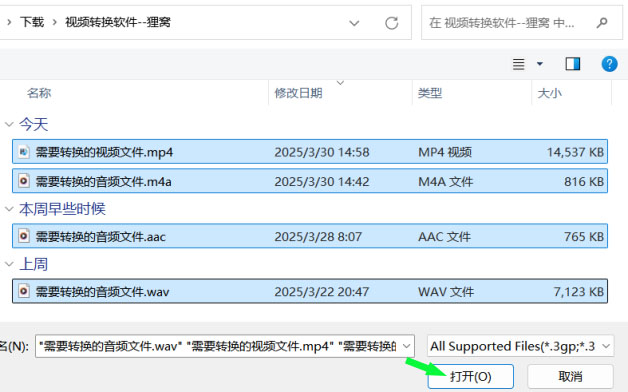This screenshot has width=628, height=392.
Task: Click the refresh folder icon
Action: [x=392, y=23]
